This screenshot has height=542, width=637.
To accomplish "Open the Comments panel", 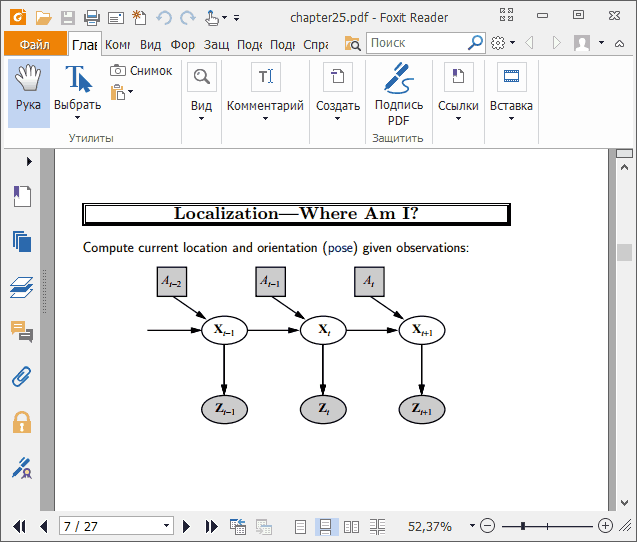I will click(x=22, y=332).
